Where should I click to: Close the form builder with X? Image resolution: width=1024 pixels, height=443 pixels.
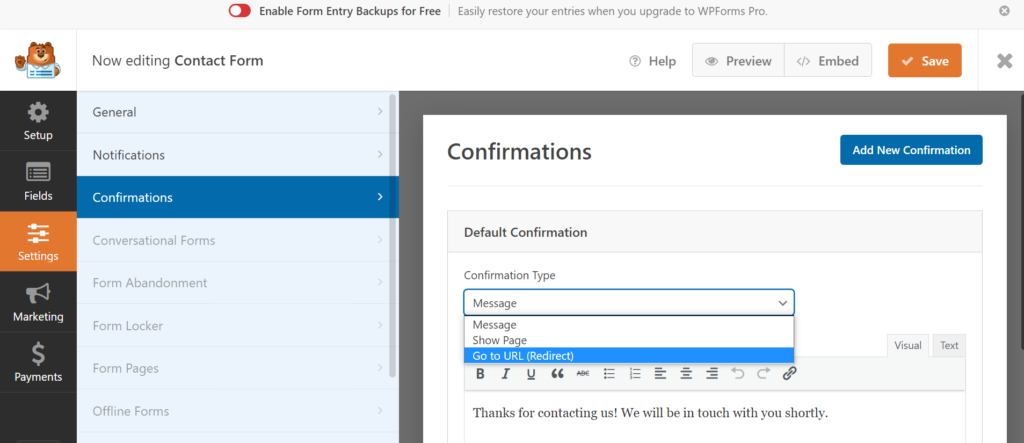[x=1004, y=61]
